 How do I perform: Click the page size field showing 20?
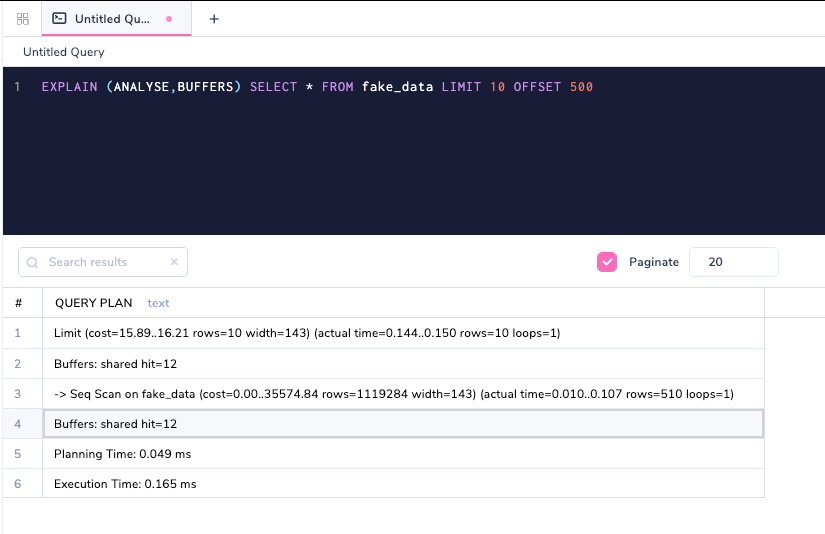(x=733, y=262)
